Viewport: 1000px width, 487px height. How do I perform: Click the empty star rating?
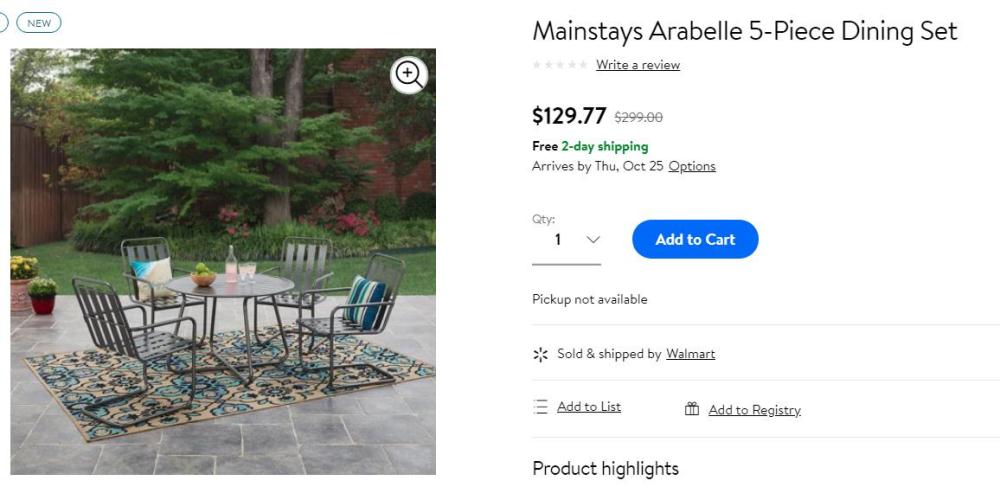point(560,65)
